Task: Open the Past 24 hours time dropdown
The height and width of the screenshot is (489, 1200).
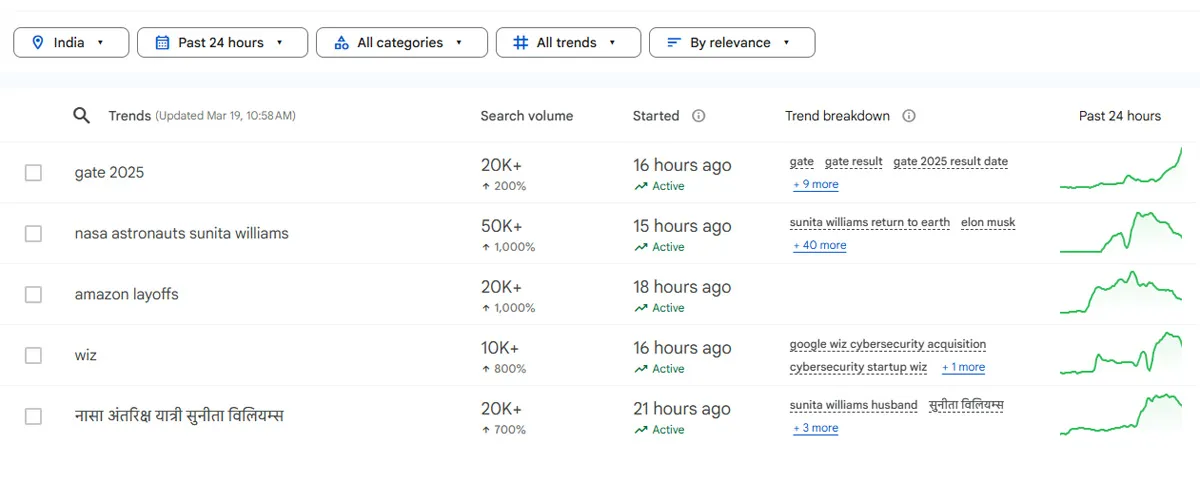Action: tap(222, 43)
